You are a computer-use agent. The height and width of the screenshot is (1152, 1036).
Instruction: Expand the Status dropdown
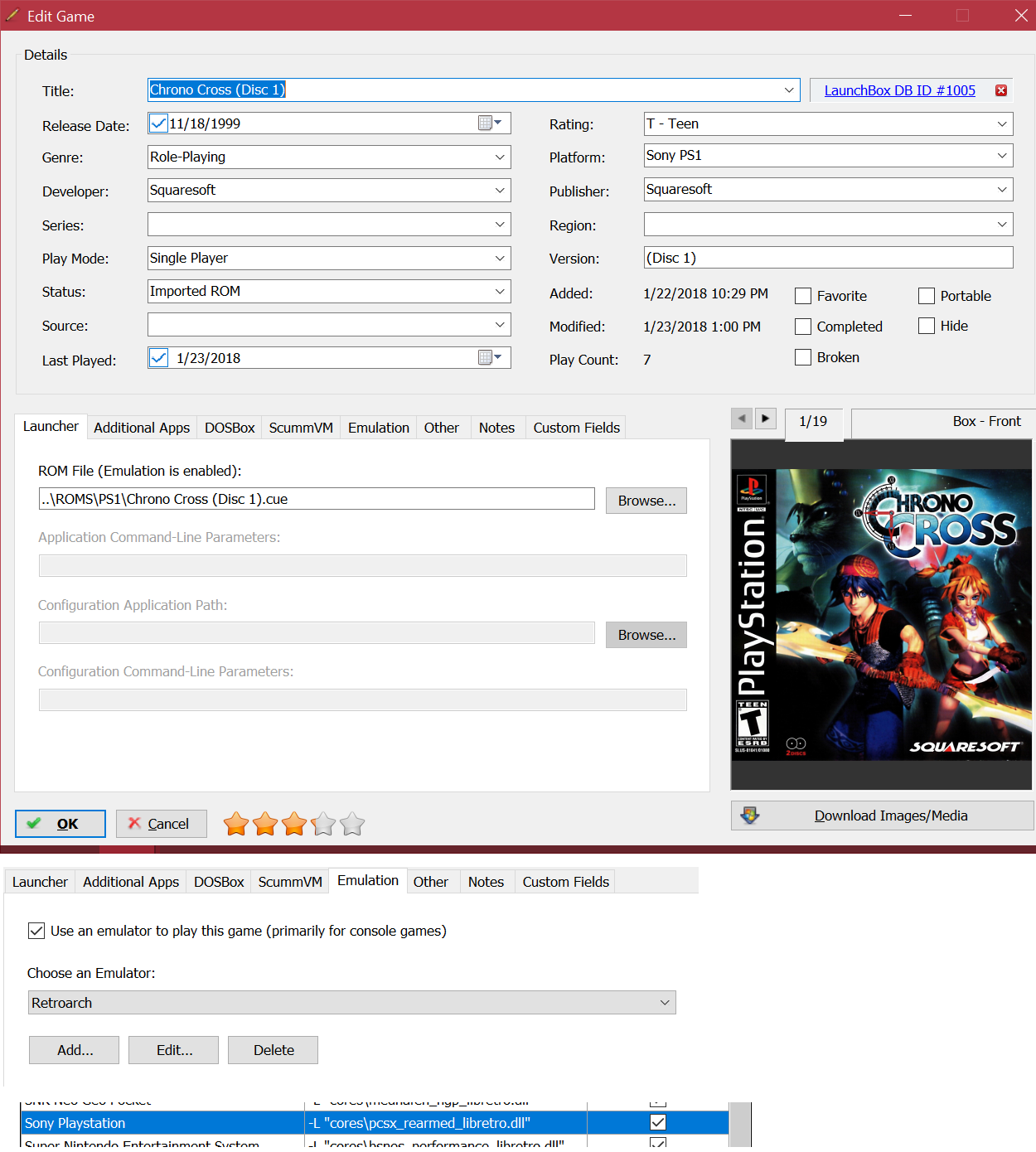500,292
